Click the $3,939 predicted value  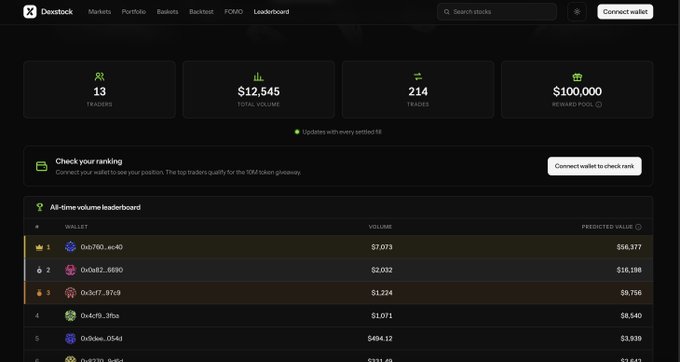(x=631, y=339)
